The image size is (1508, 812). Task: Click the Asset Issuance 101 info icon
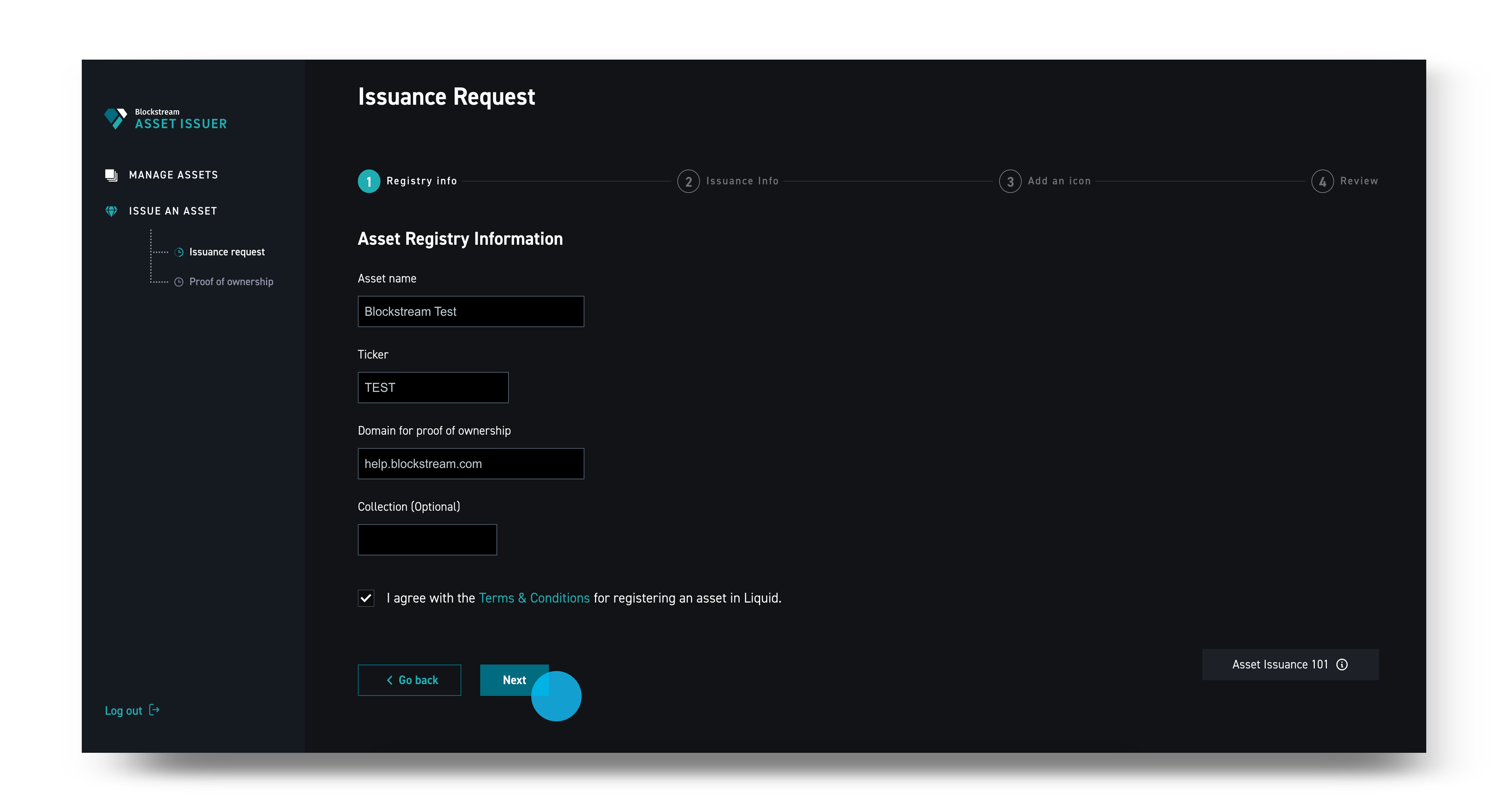(1342, 665)
